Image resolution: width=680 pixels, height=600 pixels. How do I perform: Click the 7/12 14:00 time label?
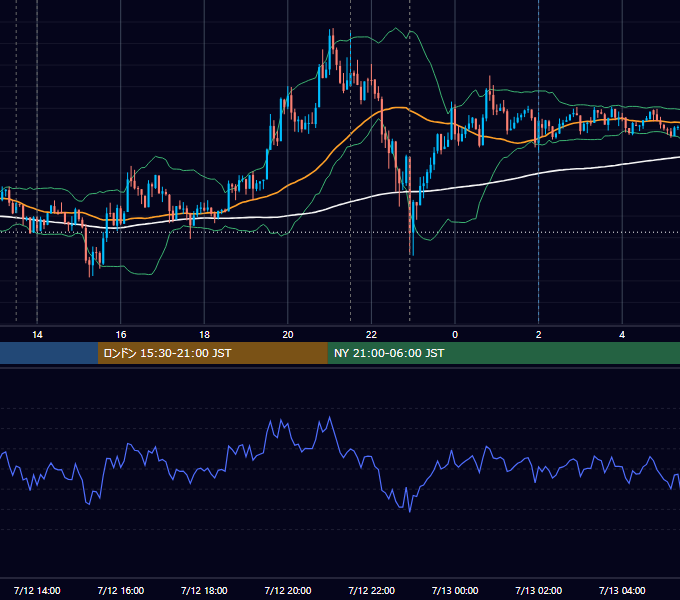point(37,590)
